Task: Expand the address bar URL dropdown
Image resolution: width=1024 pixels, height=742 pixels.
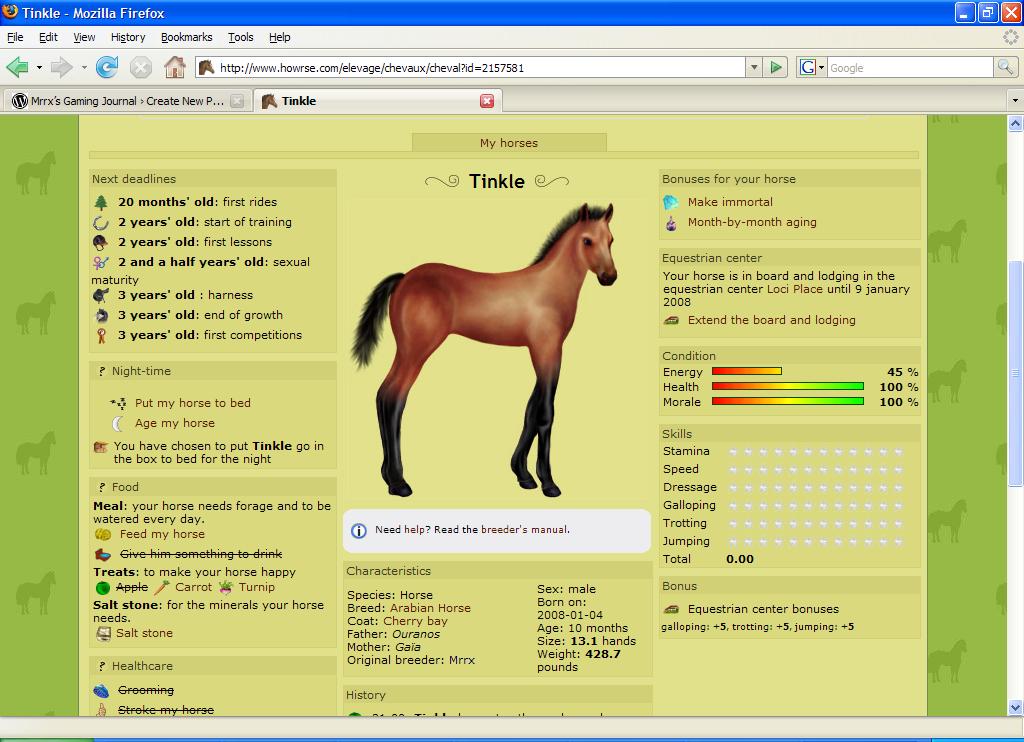Action: [x=754, y=67]
